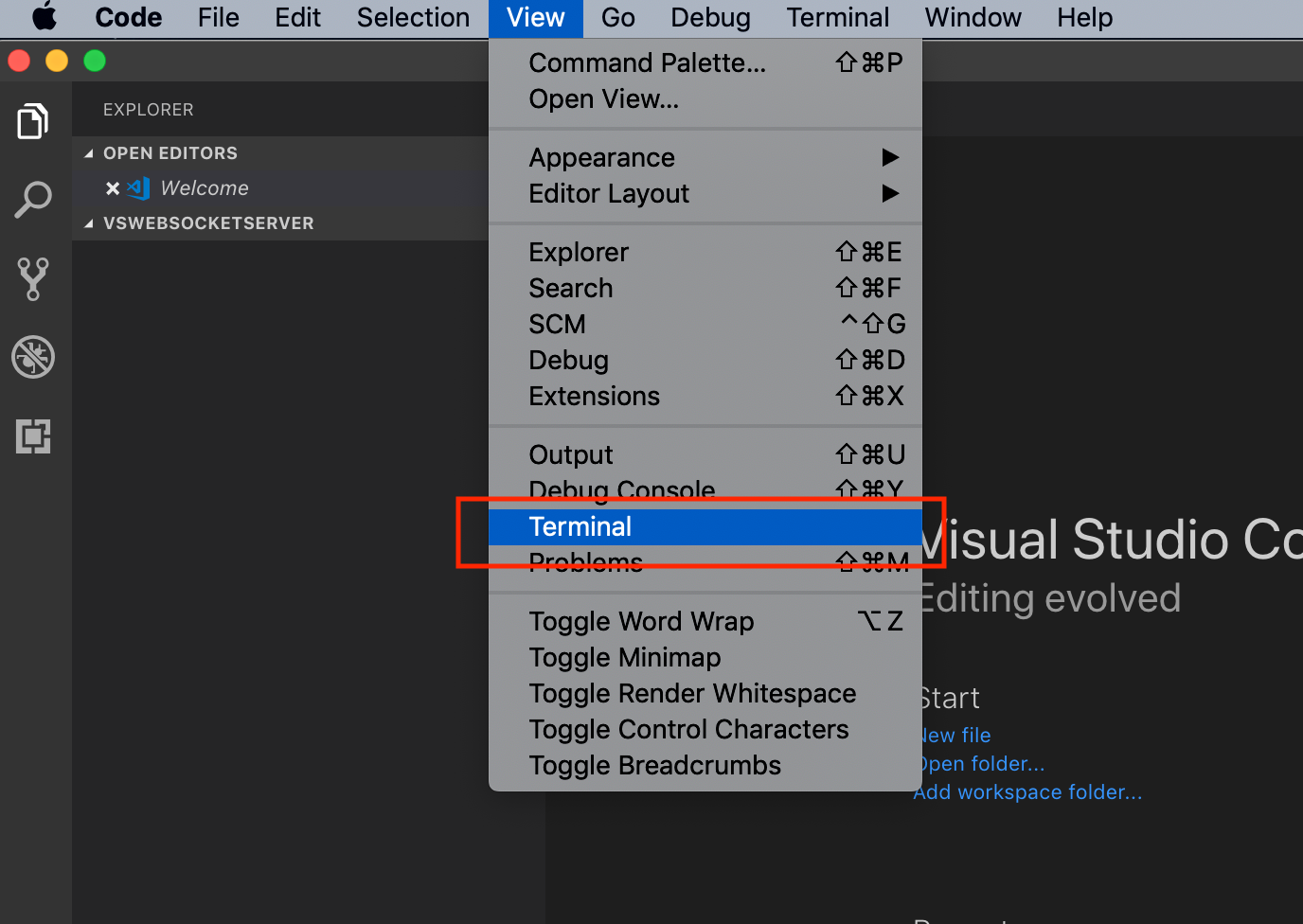Select SCM in the View menu

coord(705,324)
